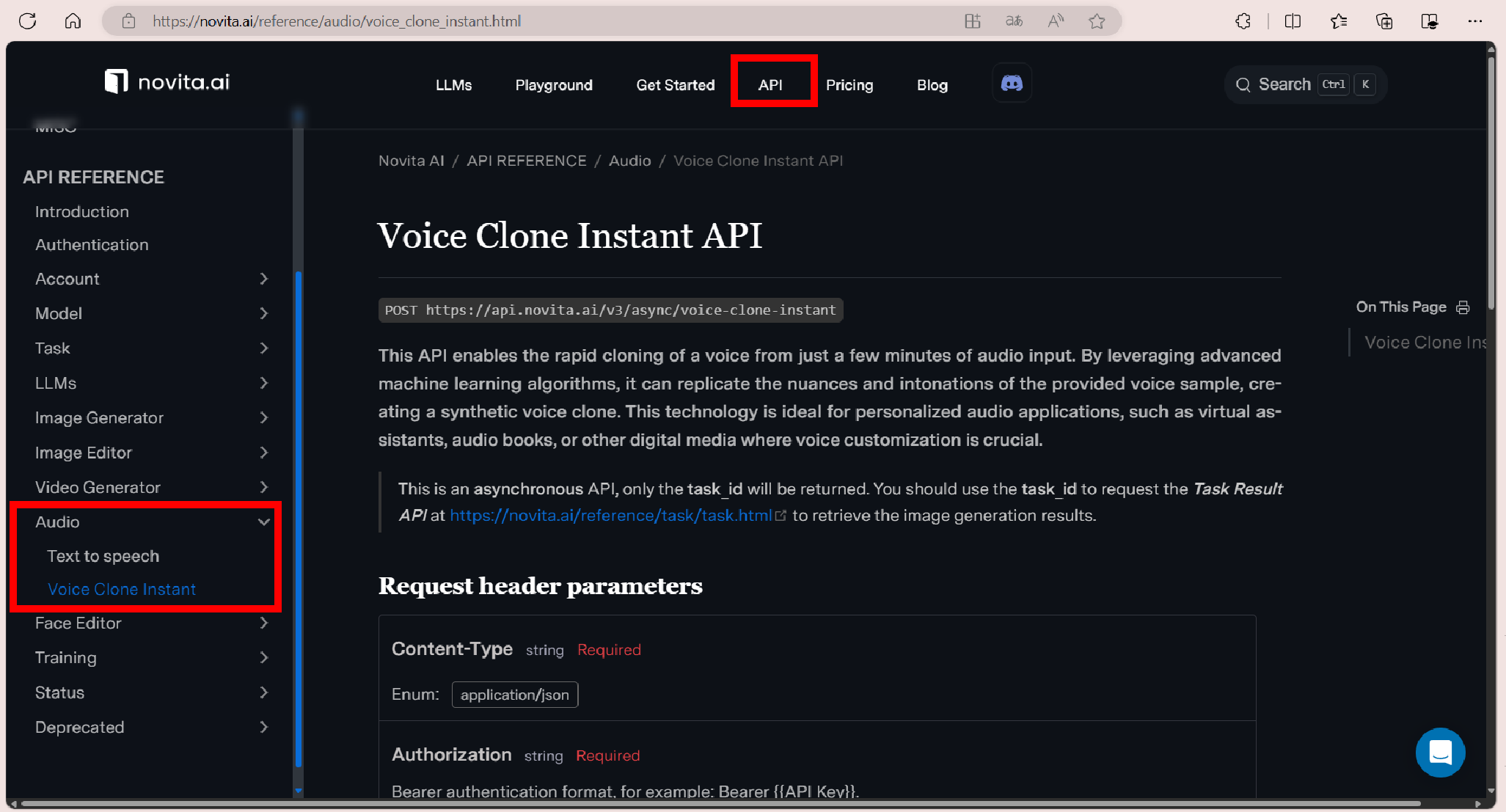Expand the Image Generator section
Screen dimensions: 1506x812
(263, 417)
